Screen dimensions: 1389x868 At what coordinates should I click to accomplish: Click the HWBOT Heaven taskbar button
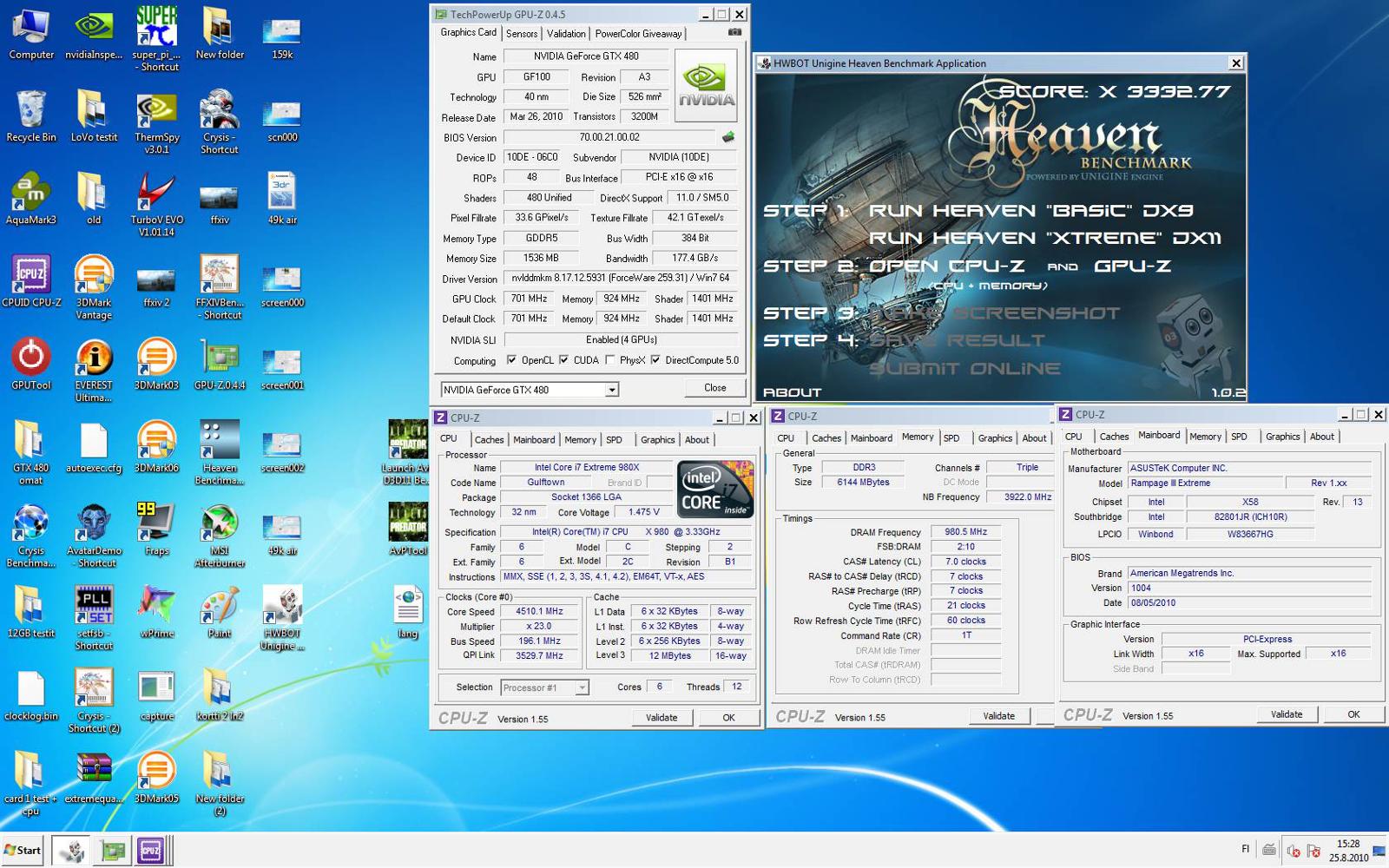click(x=72, y=851)
